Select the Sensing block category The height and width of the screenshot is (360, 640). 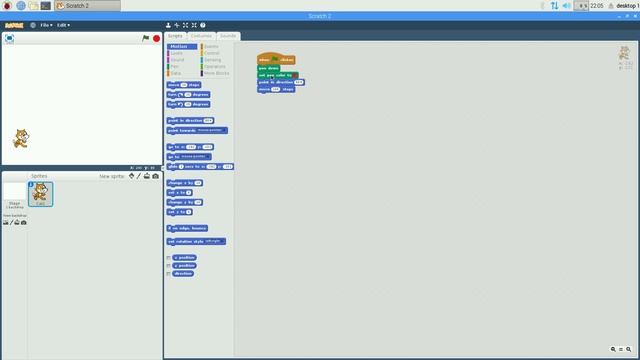pyautogui.click(x=212, y=60)
